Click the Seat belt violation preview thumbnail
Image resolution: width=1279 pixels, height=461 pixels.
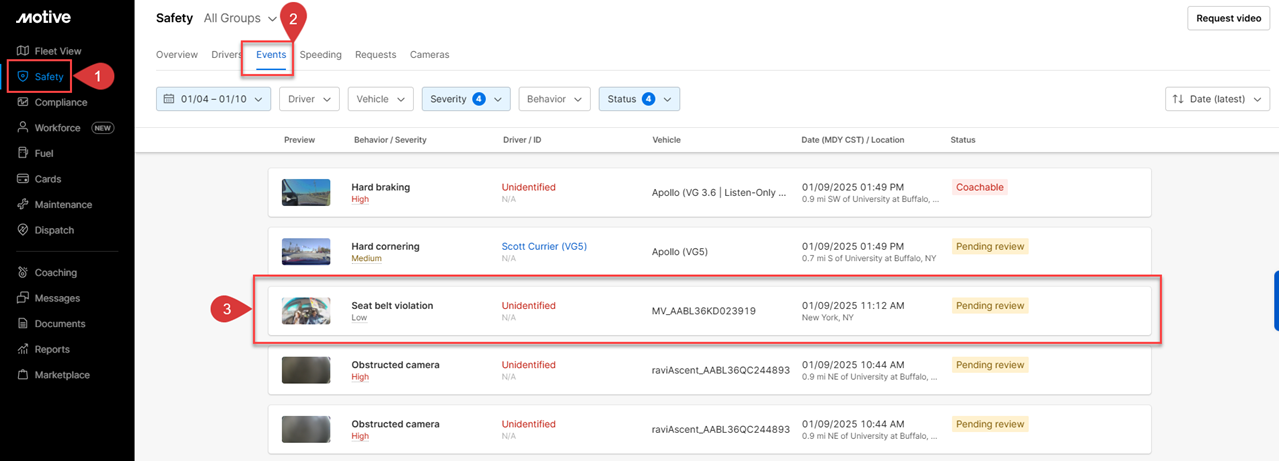306,311
